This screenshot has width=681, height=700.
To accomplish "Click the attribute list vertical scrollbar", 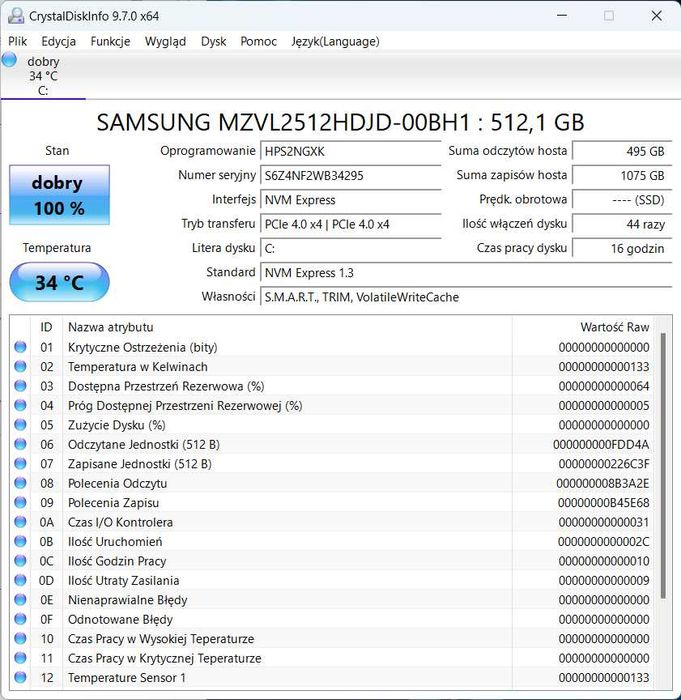I will (663, 466).
